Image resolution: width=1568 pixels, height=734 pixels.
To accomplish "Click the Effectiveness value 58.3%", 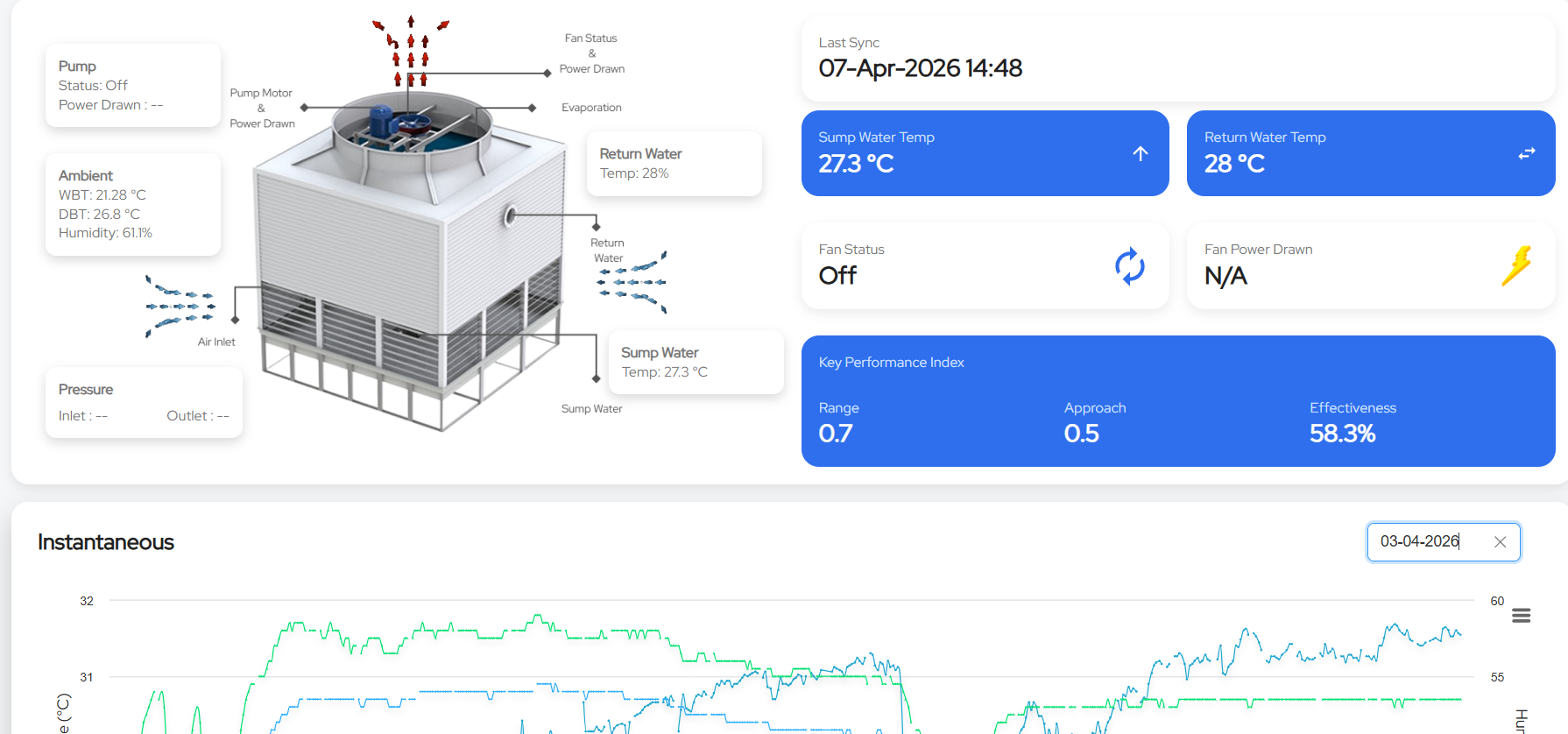I will (1343, 434).
